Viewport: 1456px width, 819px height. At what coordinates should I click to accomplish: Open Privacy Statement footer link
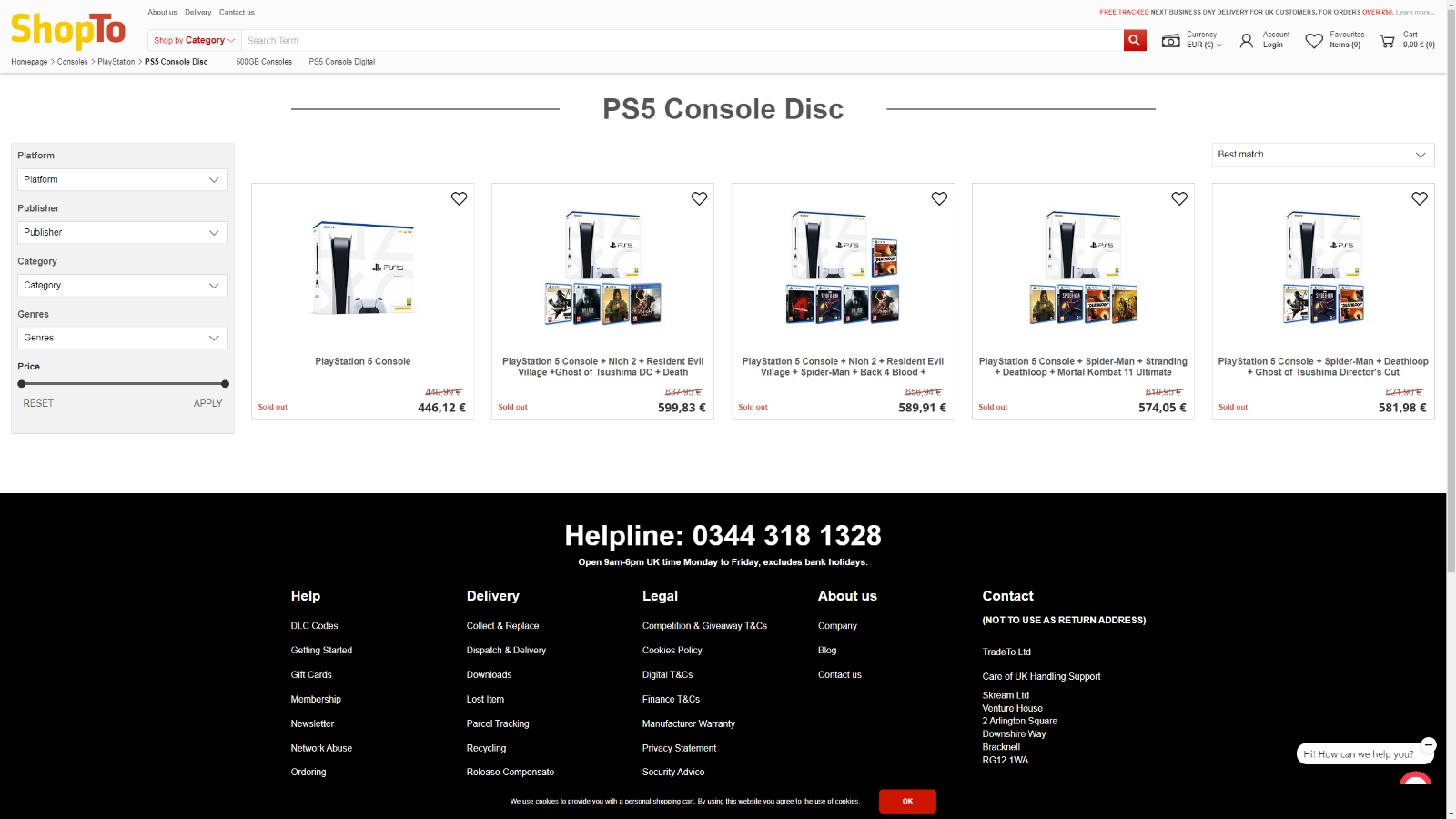679,749
